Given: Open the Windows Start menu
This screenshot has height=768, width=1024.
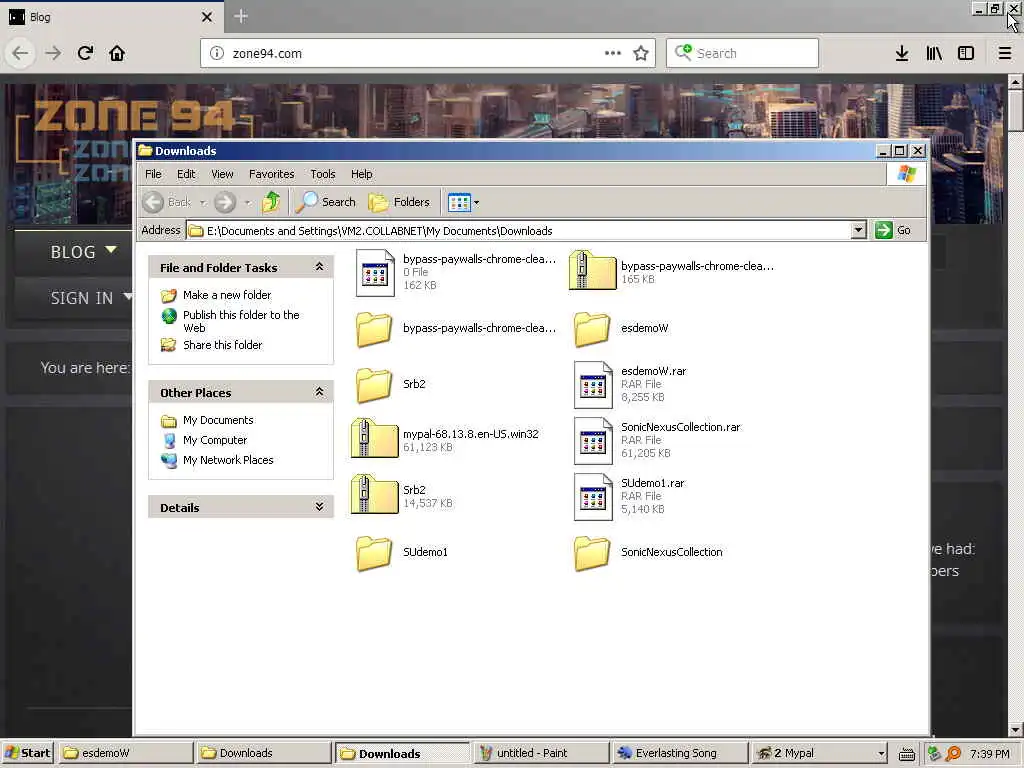Looking at the screenshot, I should [27, 754].
